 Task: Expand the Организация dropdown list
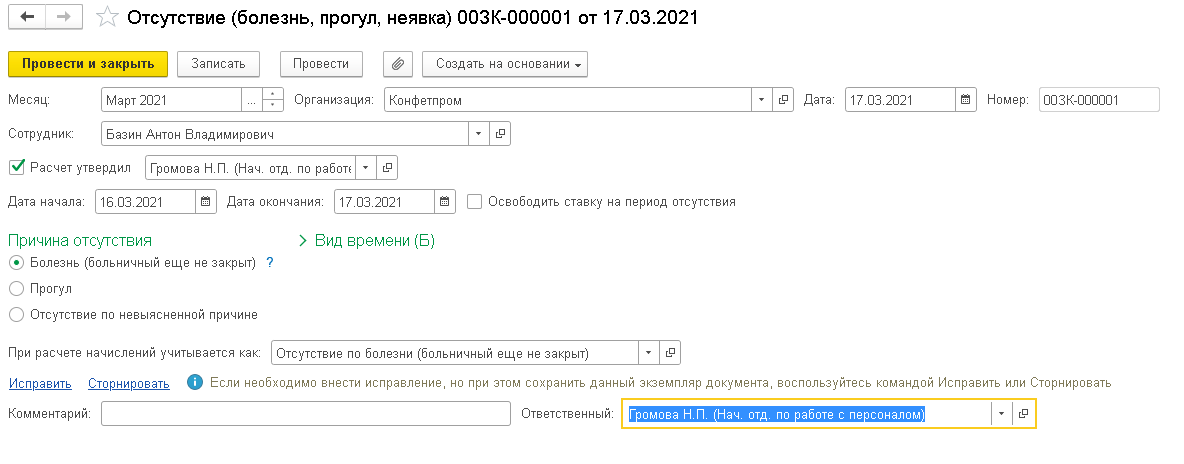point(761,100)
